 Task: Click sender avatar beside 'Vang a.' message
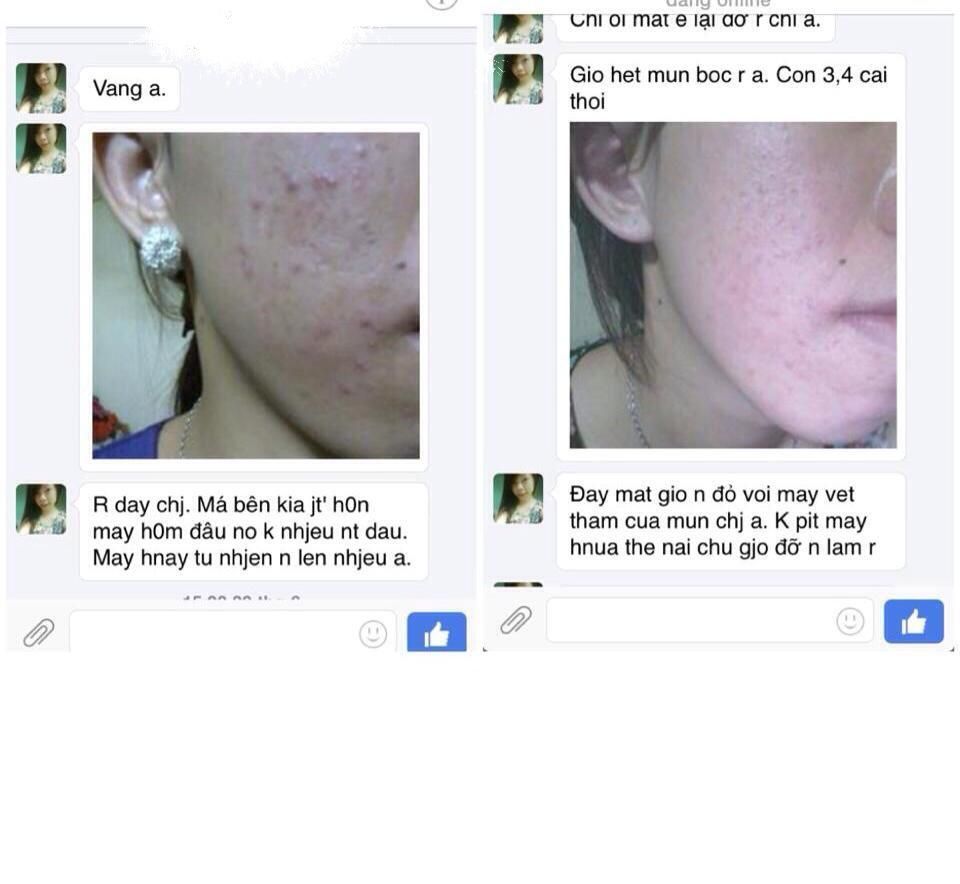pos(41,88)
